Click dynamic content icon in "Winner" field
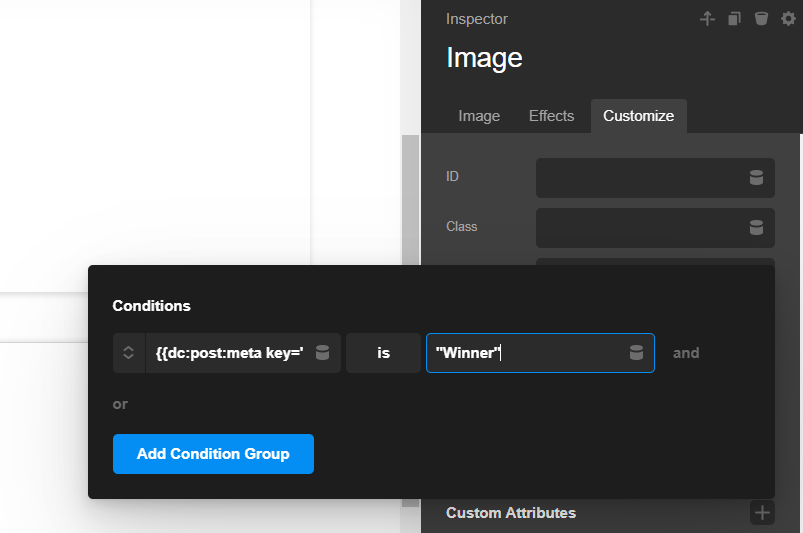The width and height of the screenshot is (803, 533). 636,353
